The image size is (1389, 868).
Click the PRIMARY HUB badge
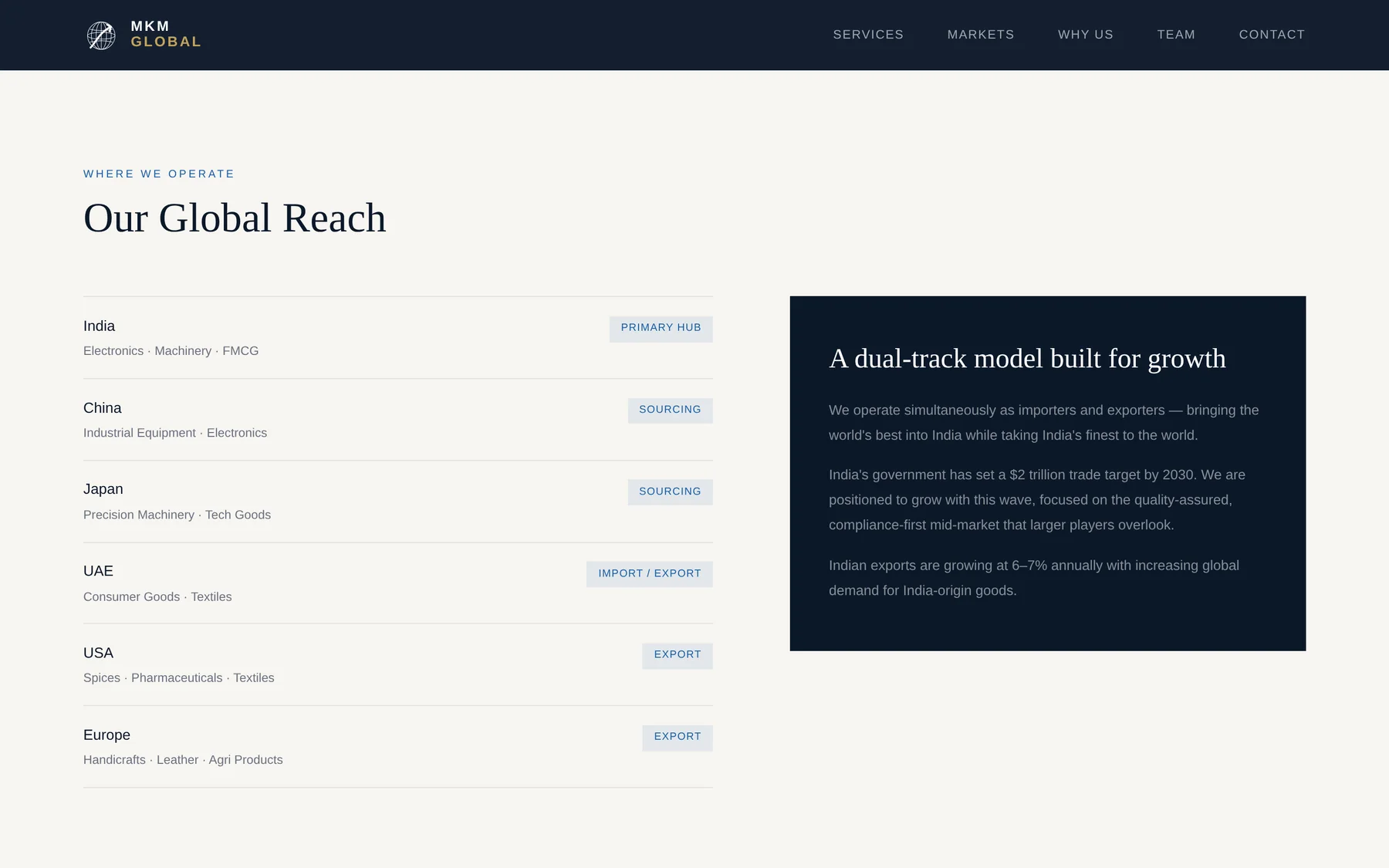point(661,328)
